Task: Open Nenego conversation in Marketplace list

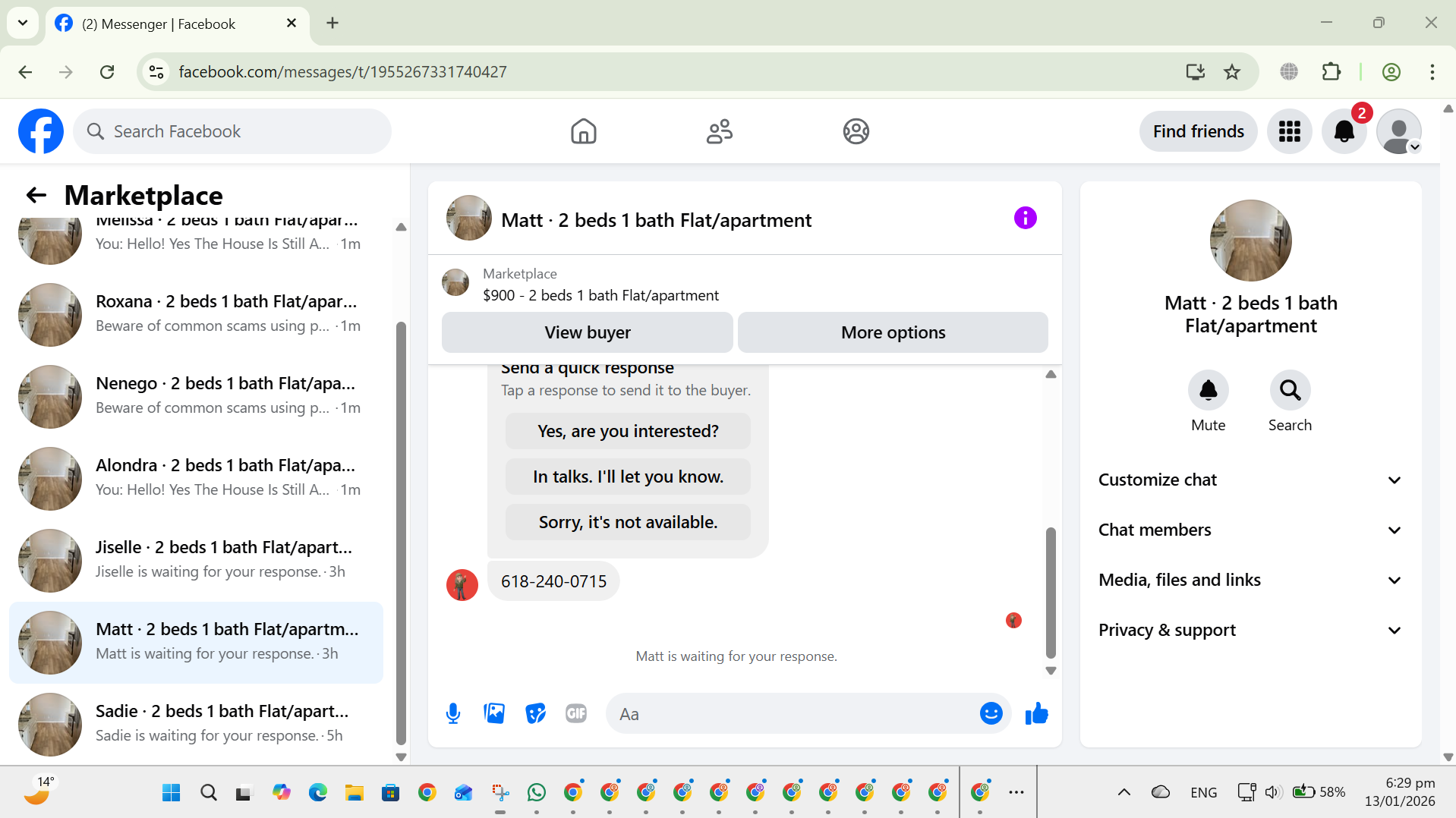Action: 196,396
